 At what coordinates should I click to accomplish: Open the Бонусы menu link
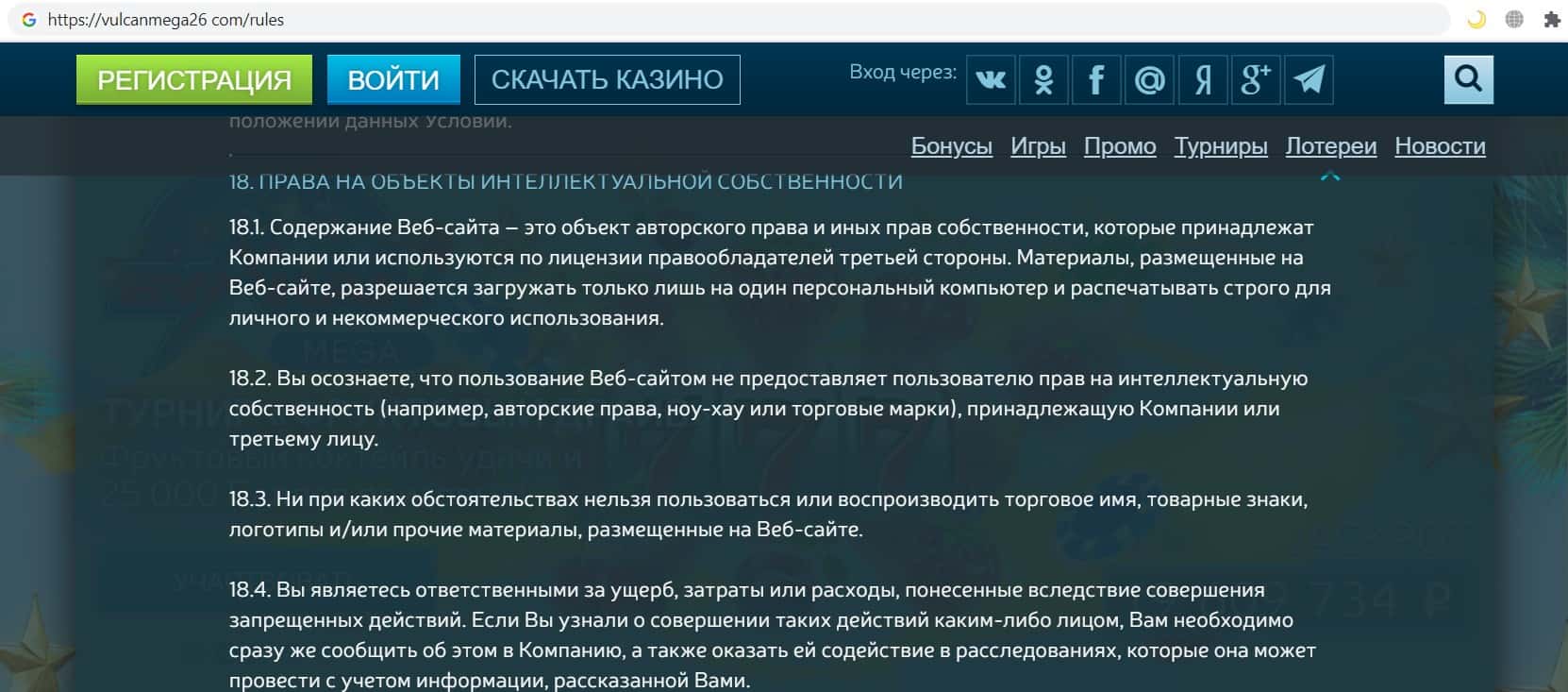pos(951,146)
